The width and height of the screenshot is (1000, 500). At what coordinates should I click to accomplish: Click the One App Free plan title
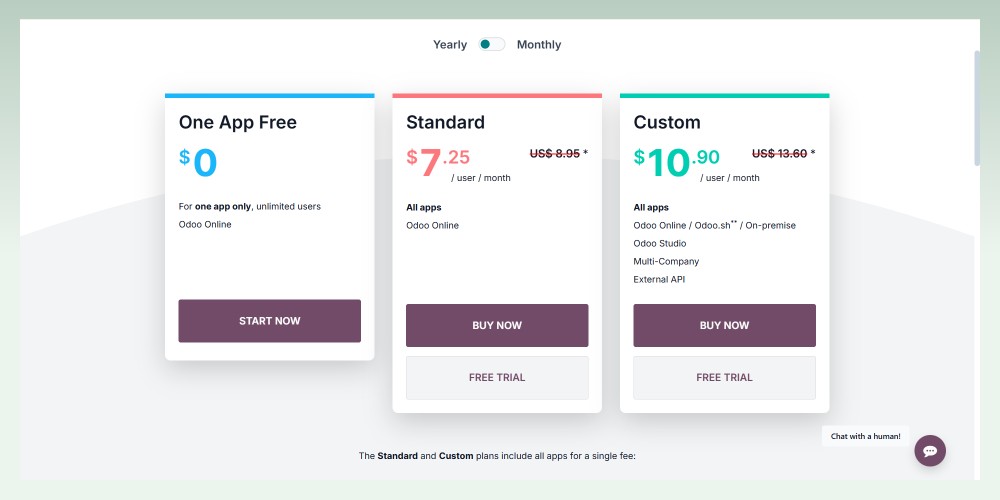[x=238, y=122]
